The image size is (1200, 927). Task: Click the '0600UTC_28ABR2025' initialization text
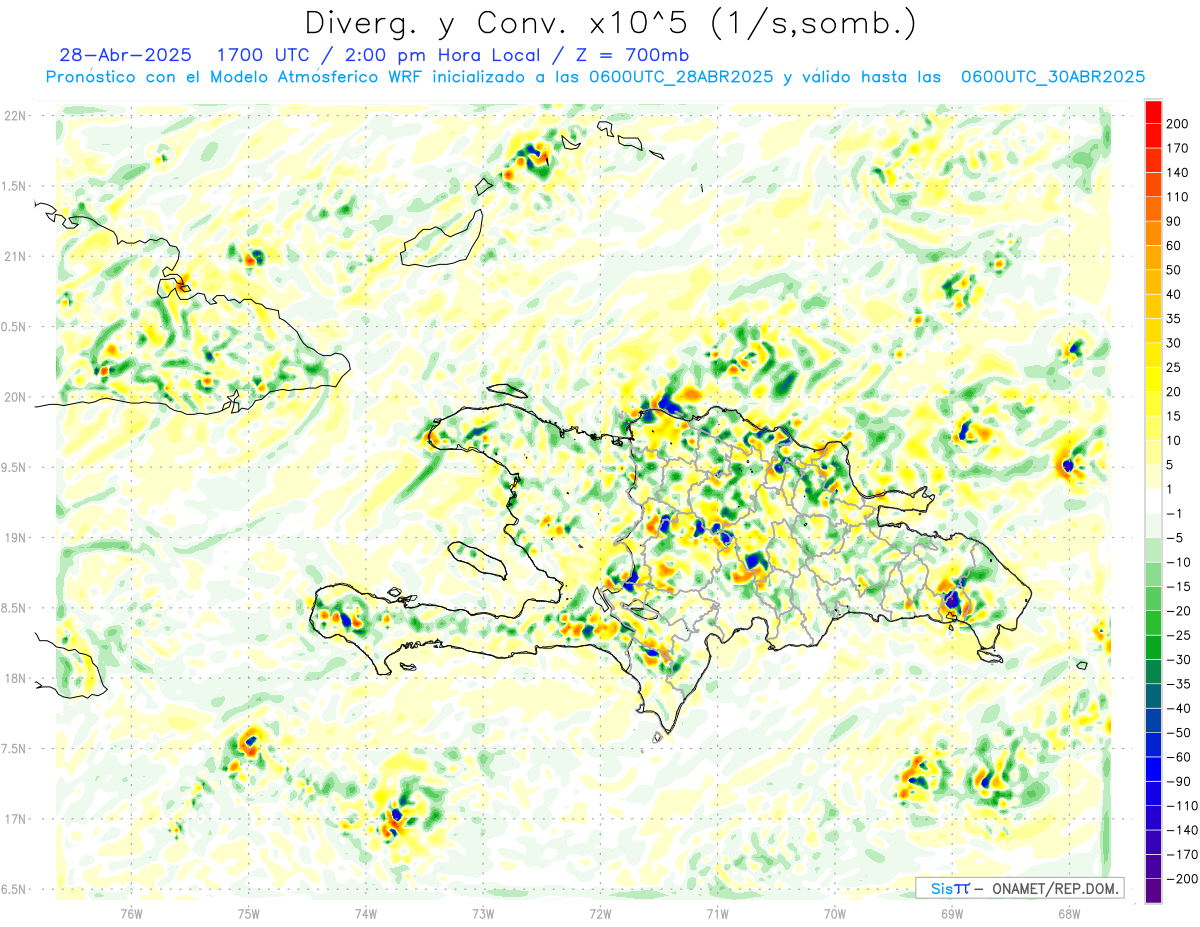tap(680, 77)
